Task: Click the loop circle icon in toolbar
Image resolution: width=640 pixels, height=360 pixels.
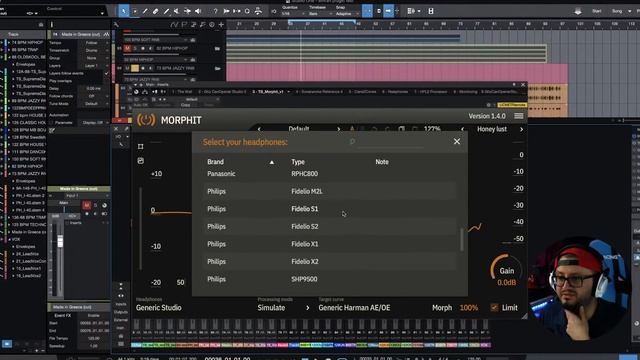Action: [247, 11]
